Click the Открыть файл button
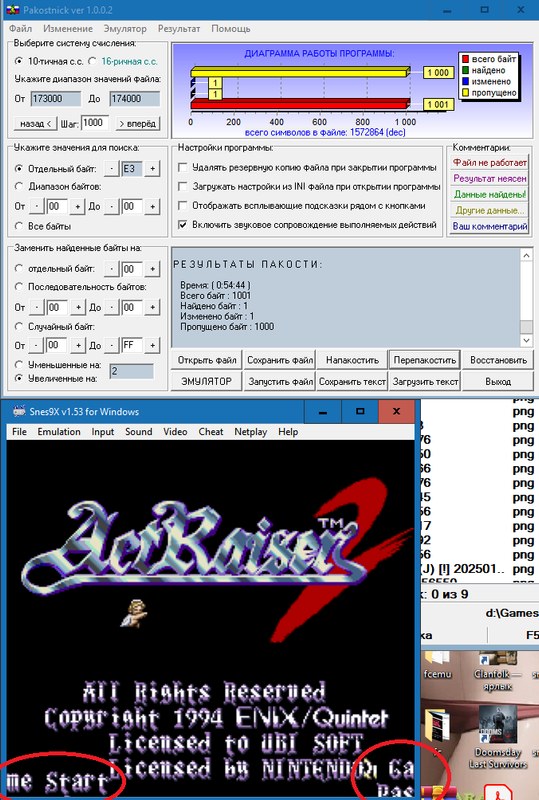This screenshot has height=800, width=539. pos(207,360)
